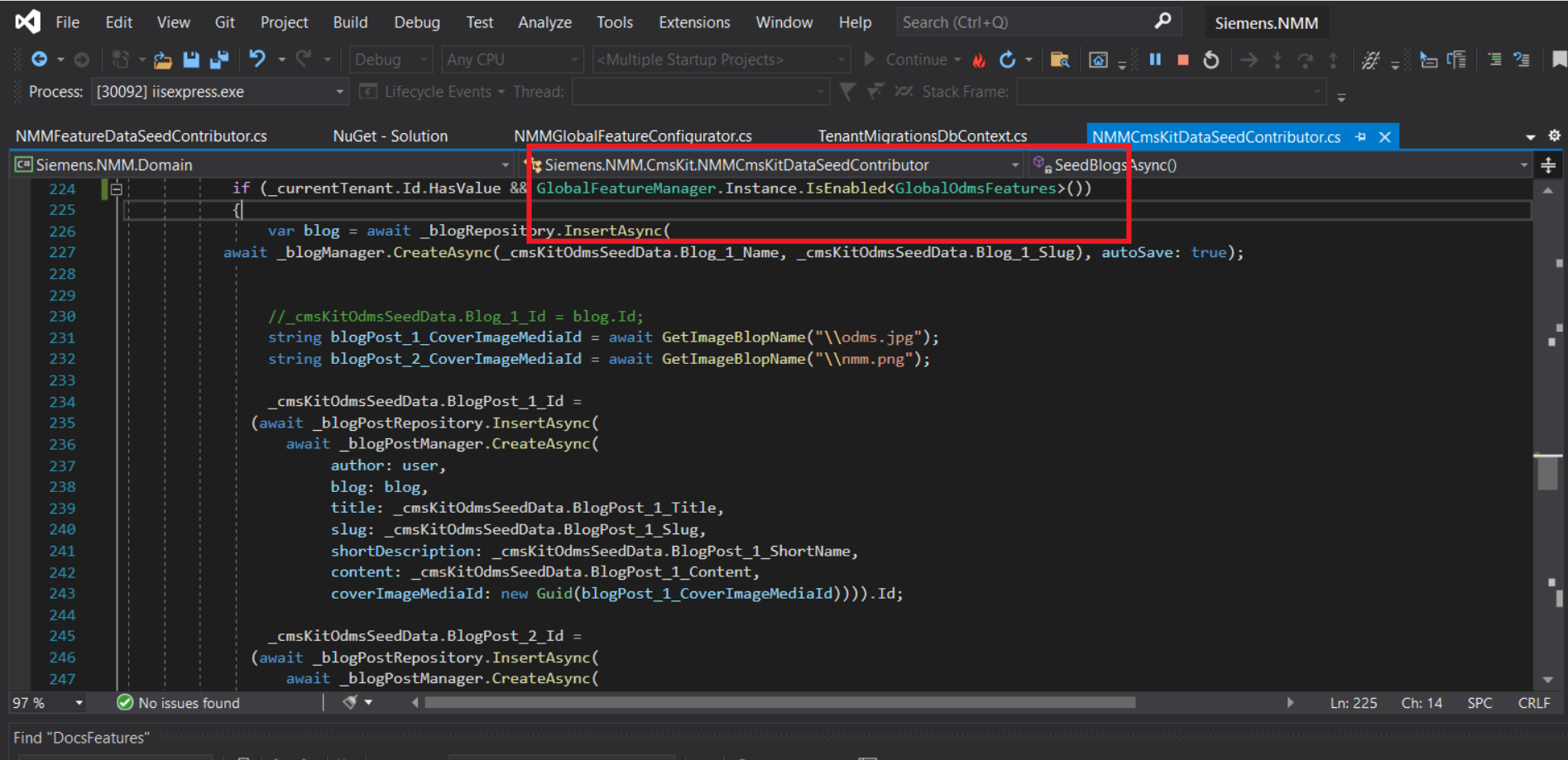Click the Navigate Backward arrow
The image size is (1568, 760).
coord(39,60)
